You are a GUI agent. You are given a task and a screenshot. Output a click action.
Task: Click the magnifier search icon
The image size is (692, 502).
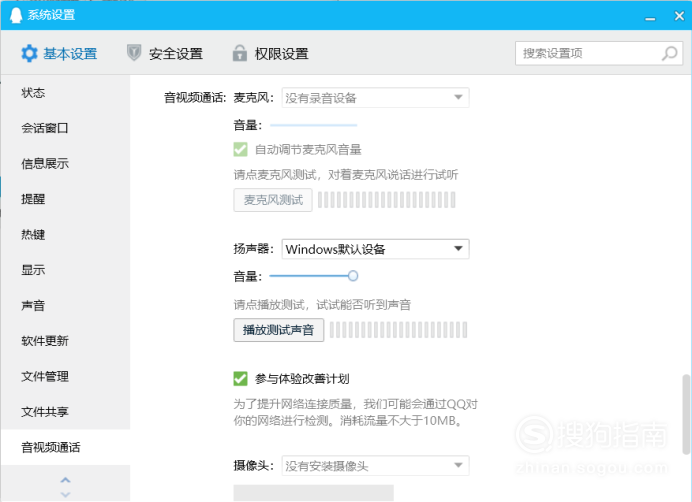coord(669,53)
